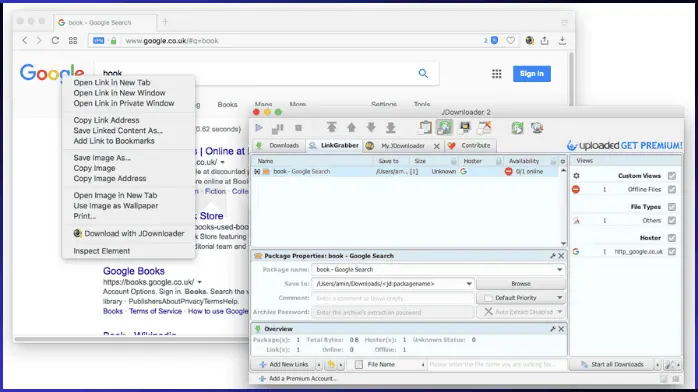
Task: Toggle the Custom Views checkbox
Action: point(672,176)
